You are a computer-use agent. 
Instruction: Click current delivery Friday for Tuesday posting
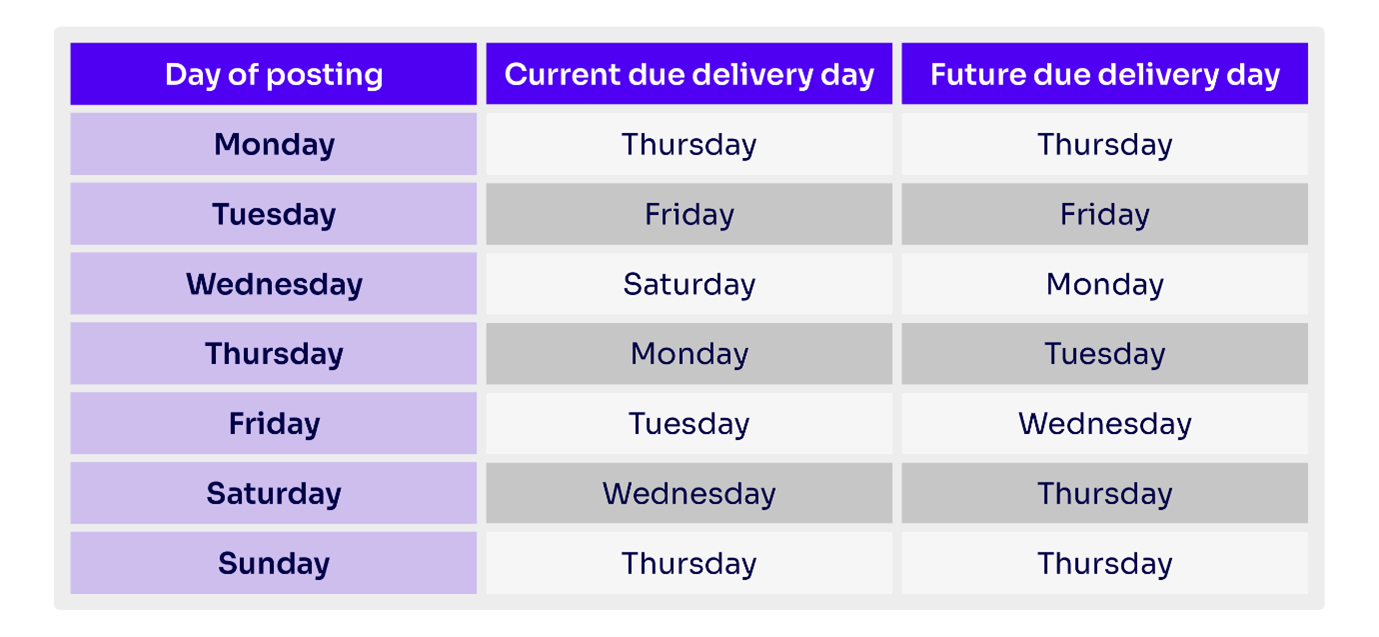689,214
